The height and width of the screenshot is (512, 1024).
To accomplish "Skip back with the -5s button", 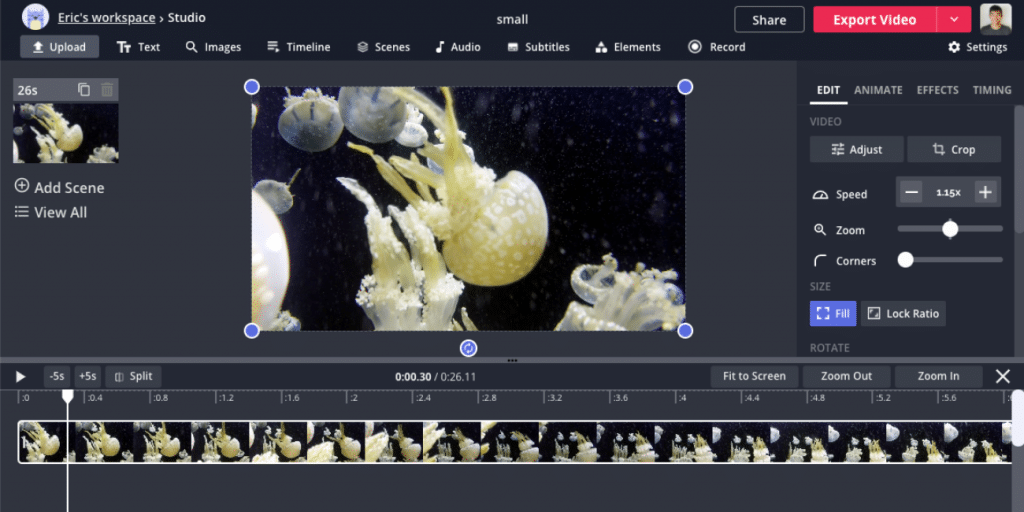I will coord(57,376).
